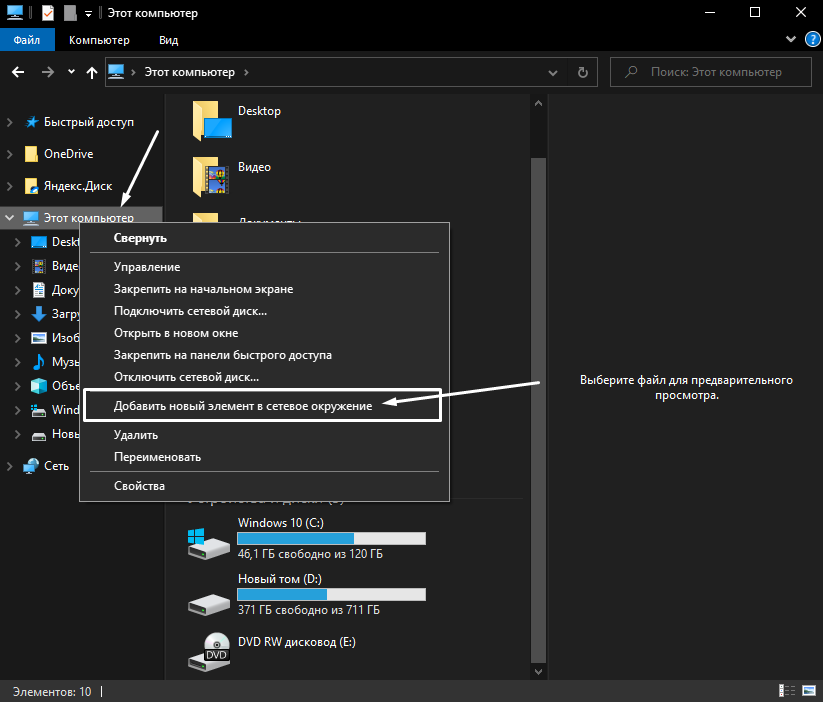The height and width of the screenshot is (702, 823).
Task: Collapse the Этот компьютер tree node
Action: click(x=8, y=217)
